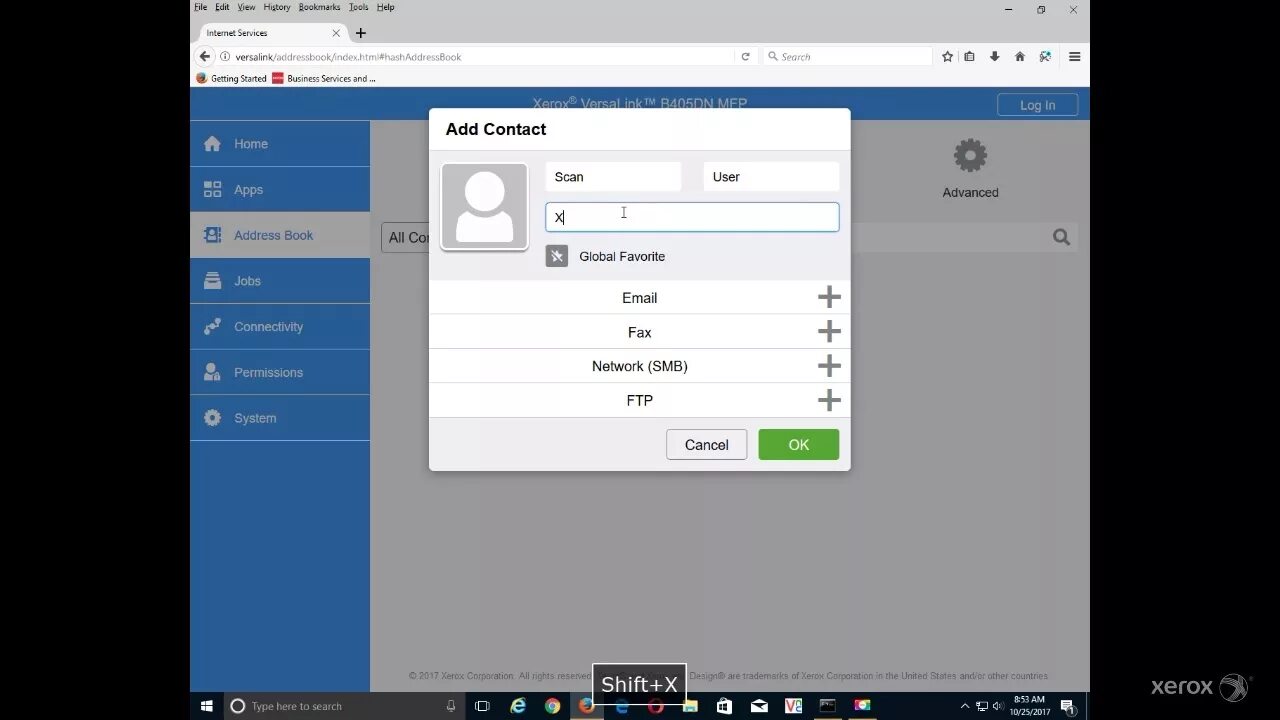The height and width of the screenshot is (720, 1280).
Task: Open Microsoft Store from the taskbar
Action: click(x=724, y=706)
